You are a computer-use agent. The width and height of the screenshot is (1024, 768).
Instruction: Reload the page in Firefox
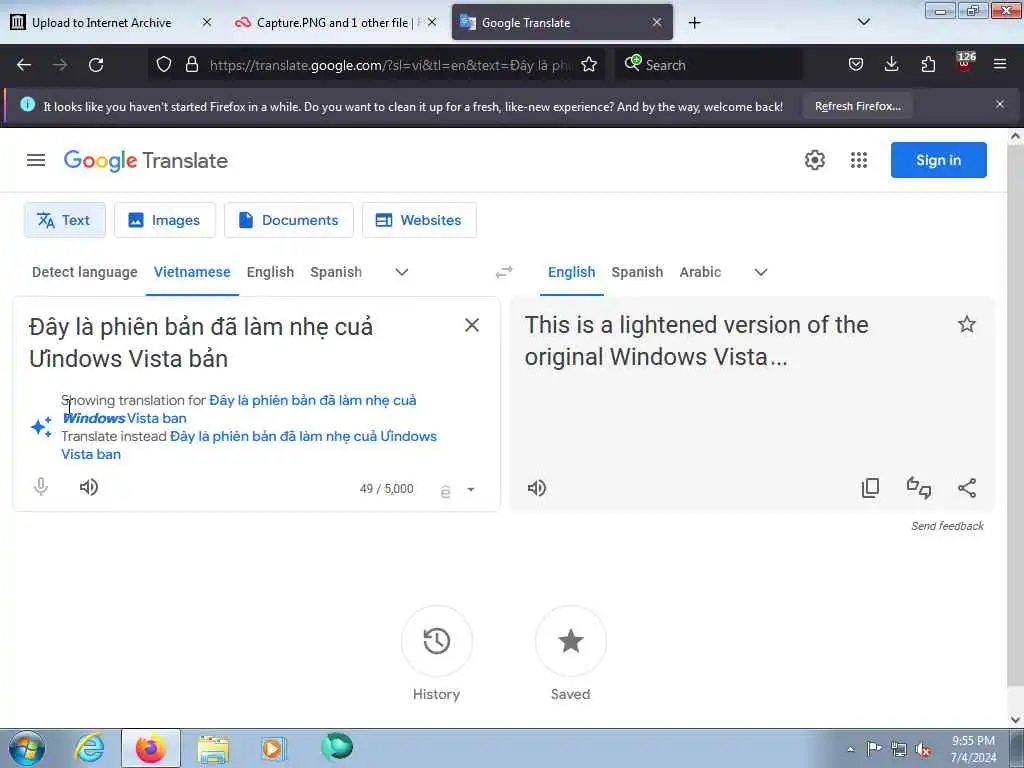96,65
